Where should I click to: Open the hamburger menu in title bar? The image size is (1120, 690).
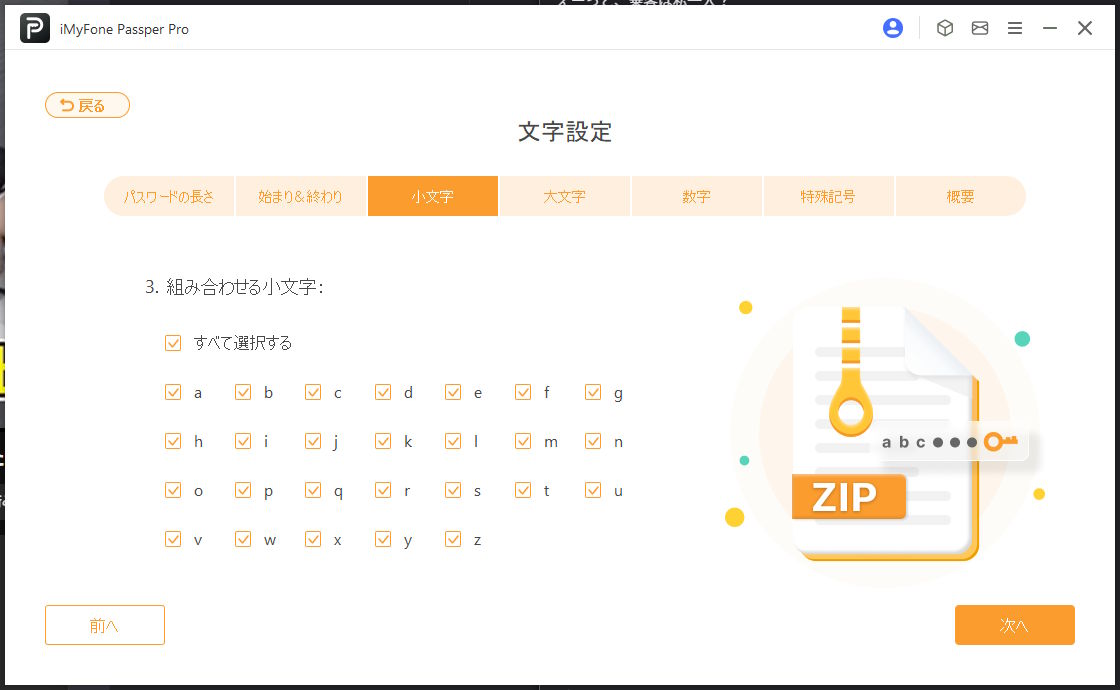[x=1015, y=29]
